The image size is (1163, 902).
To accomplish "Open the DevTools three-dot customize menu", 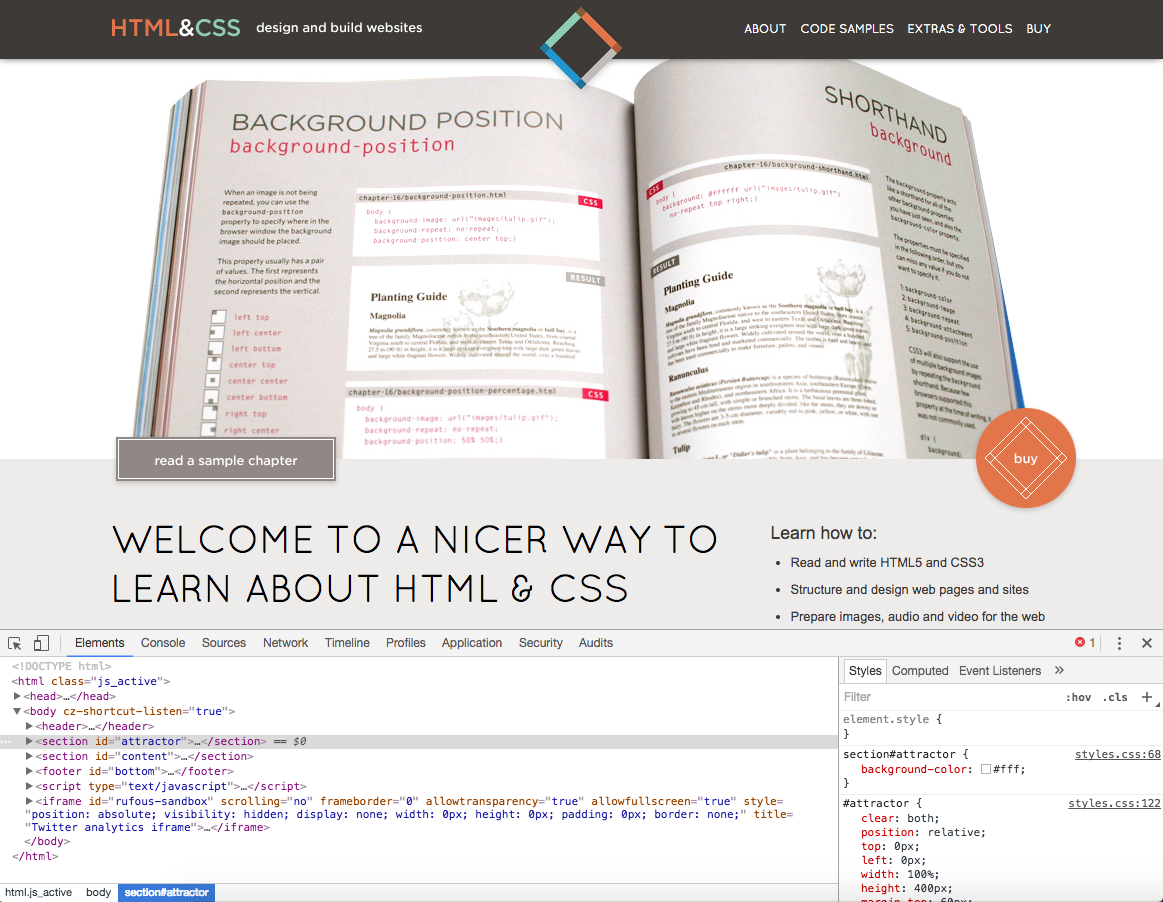I will click(1119, 643).
